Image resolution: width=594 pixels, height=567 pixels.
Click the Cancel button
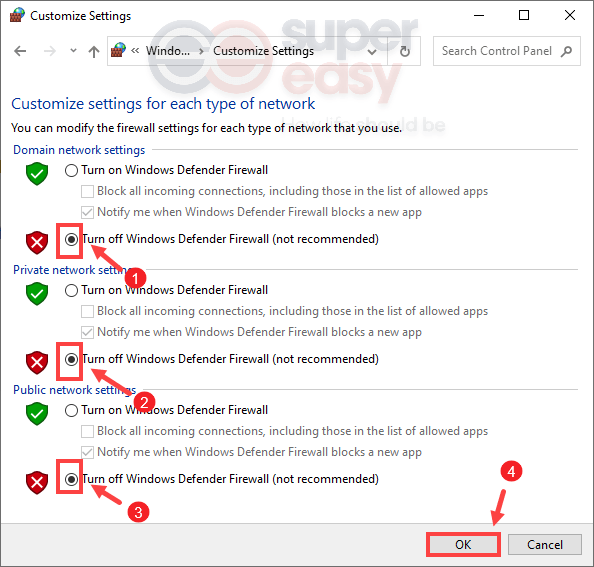coord(544,545)
